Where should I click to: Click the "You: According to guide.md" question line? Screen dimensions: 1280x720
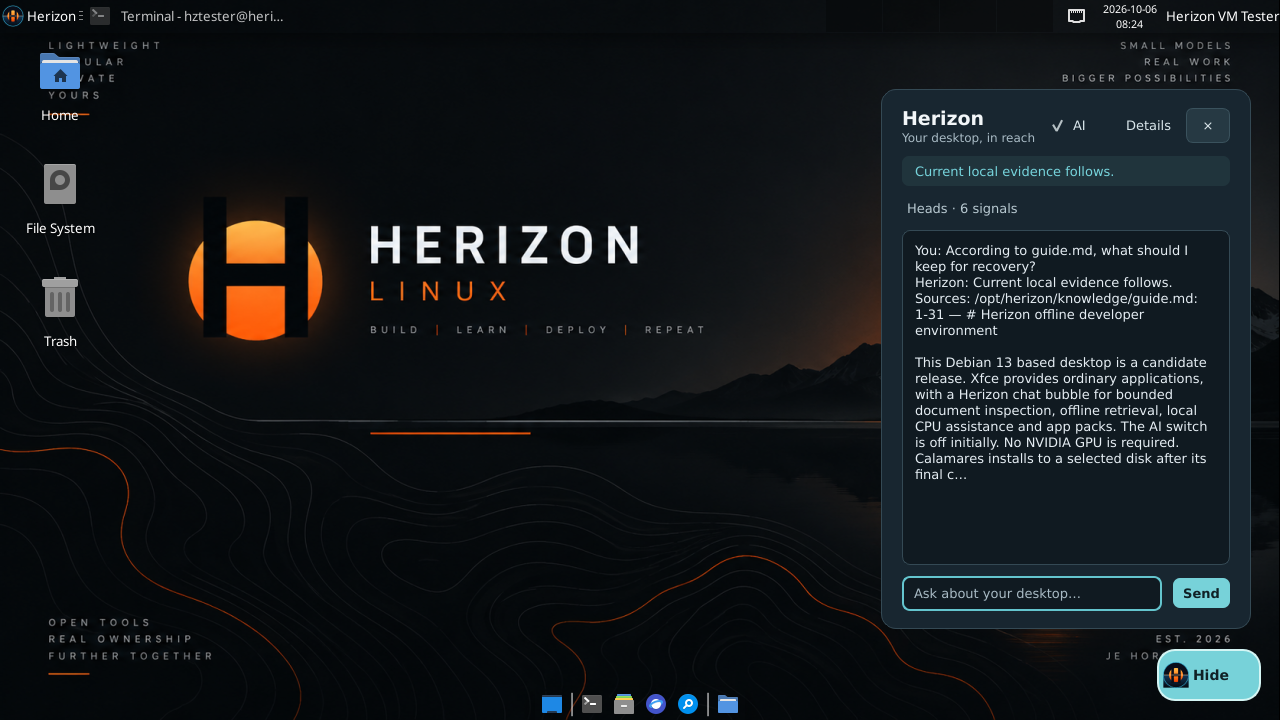(1051, 258)
